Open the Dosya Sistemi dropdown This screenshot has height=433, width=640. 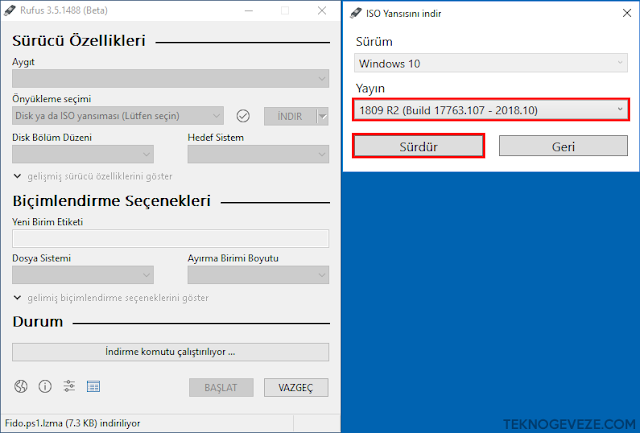click(83, 275)
